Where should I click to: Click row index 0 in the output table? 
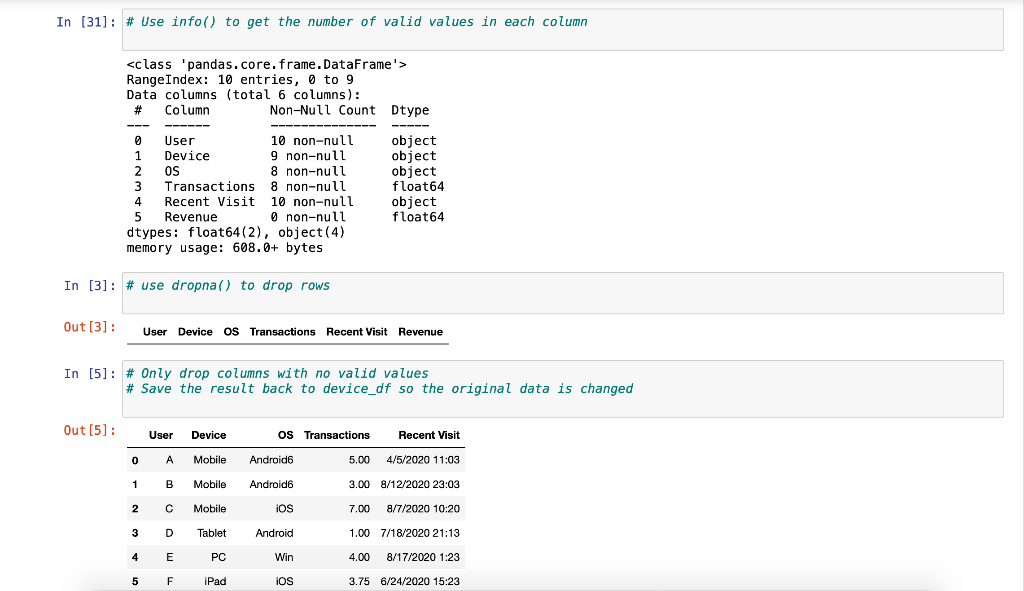point(135,460)
